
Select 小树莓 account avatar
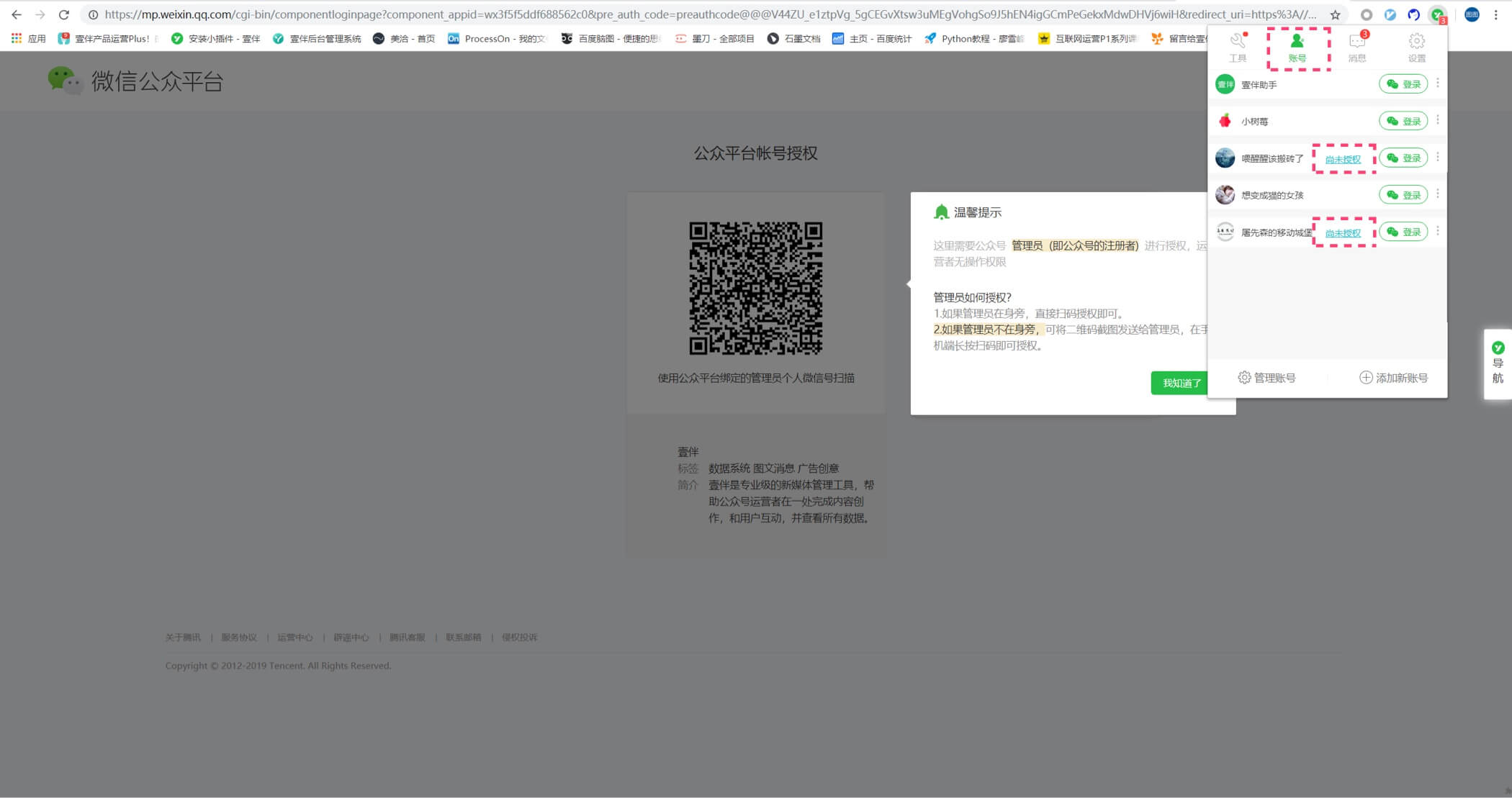(1225, 121)
